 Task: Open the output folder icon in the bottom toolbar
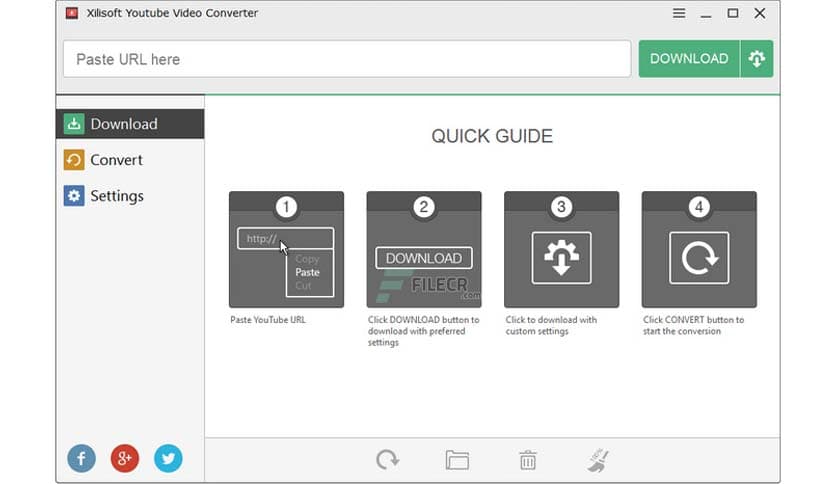click(457, 460)
